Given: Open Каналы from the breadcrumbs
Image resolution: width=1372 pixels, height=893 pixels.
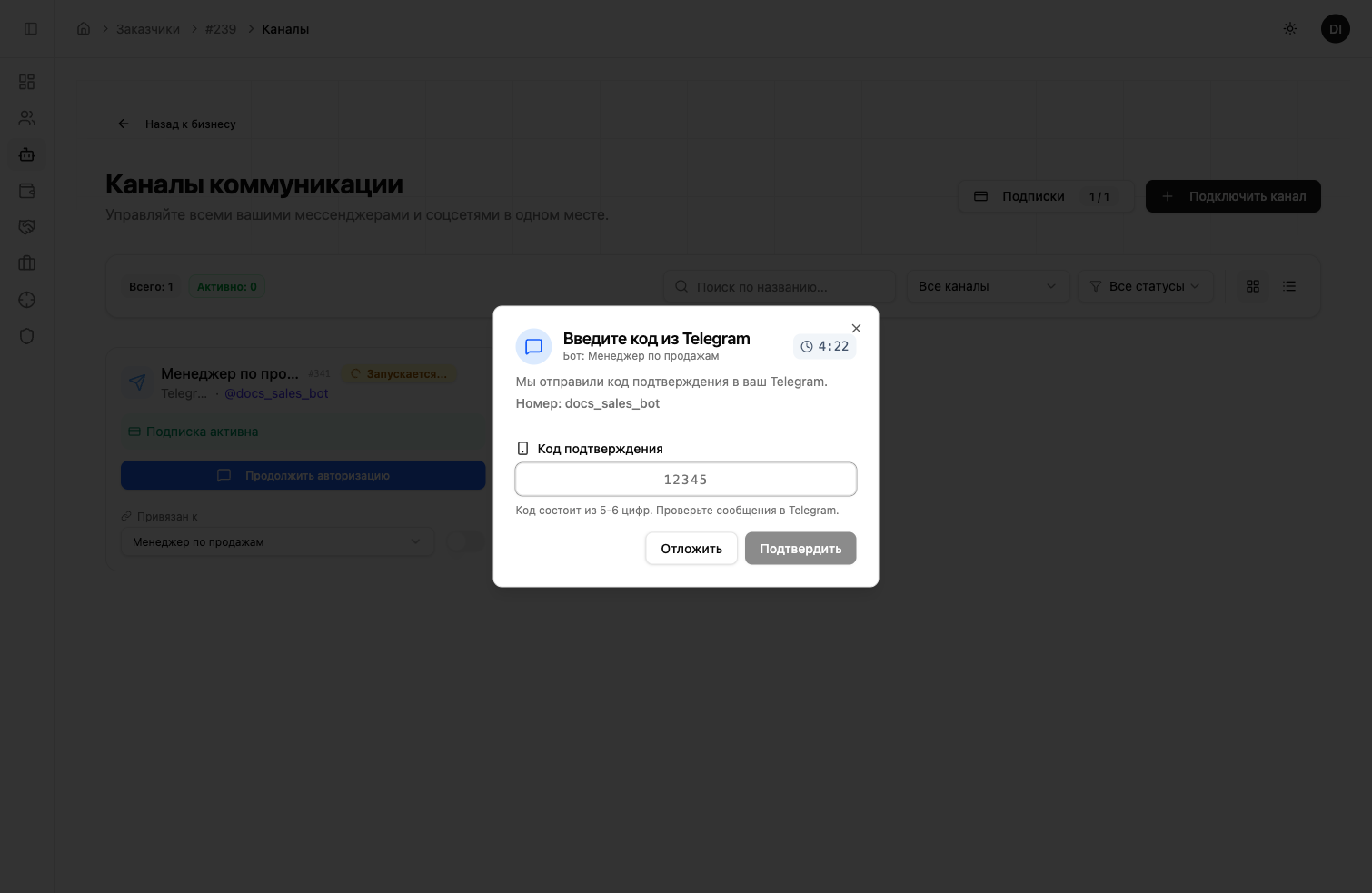Looking at the screenshot, I should click(285, 28).
